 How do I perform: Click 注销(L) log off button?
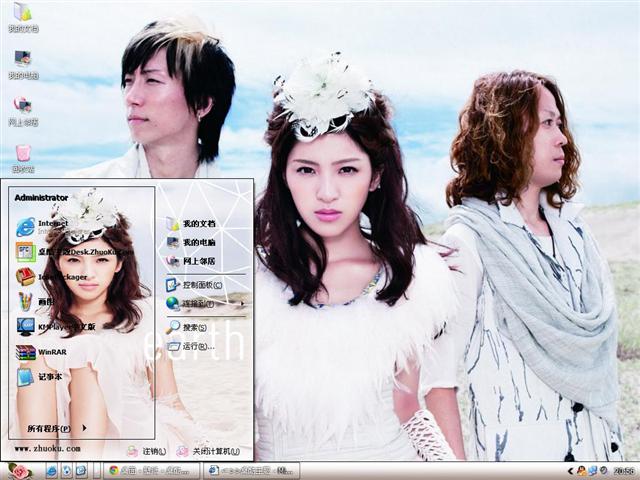(147, 451)
